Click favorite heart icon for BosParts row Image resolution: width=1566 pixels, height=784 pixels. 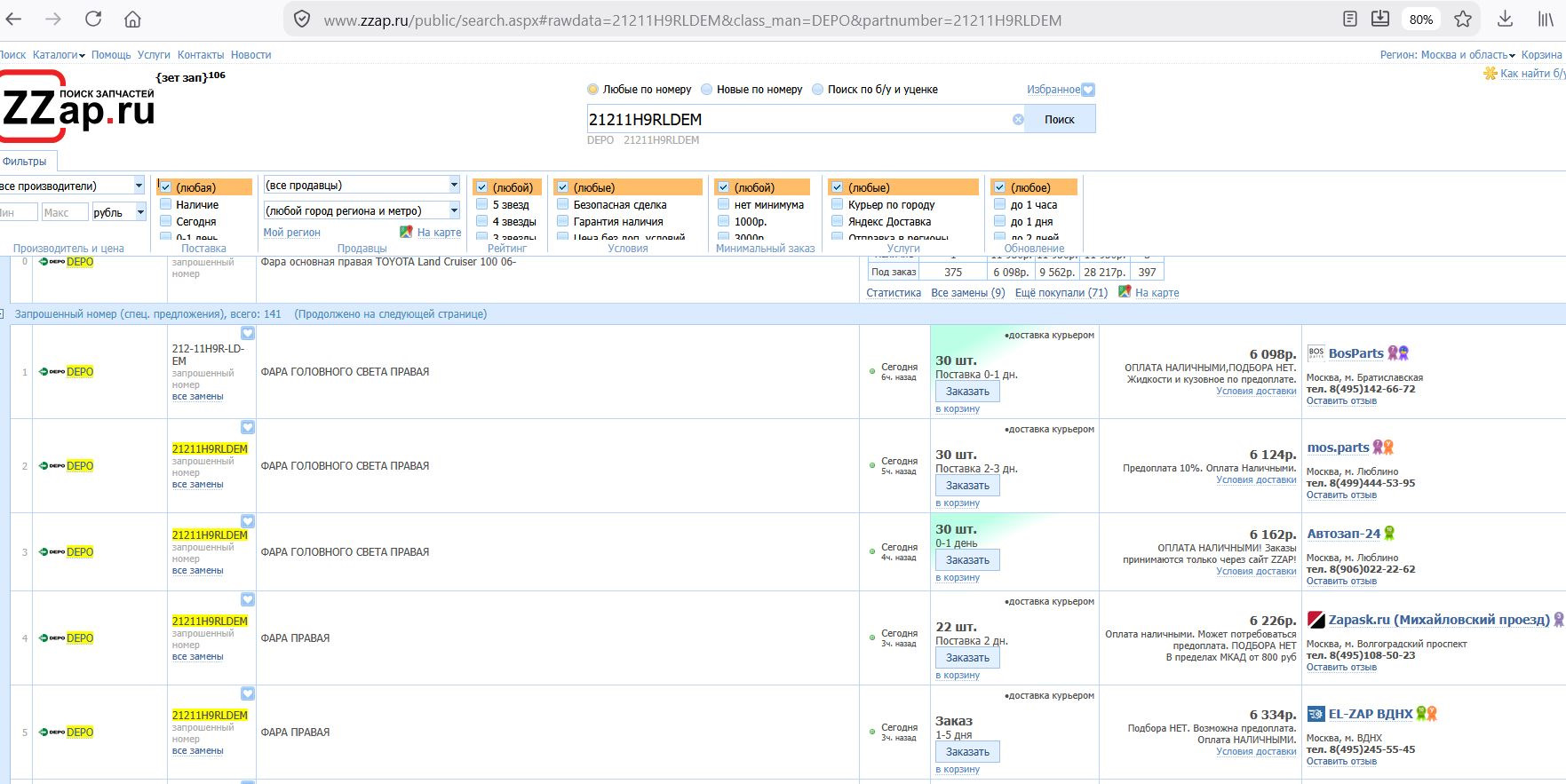248,333
